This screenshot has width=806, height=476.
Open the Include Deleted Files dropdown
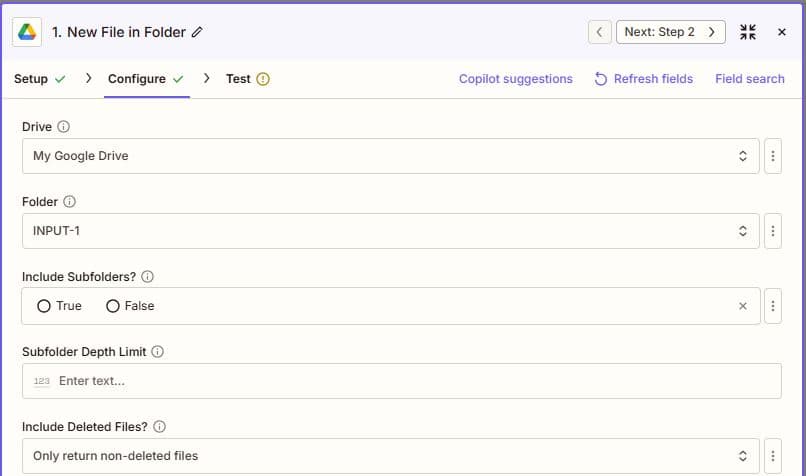pyautogui.click(x=390, y=456)
